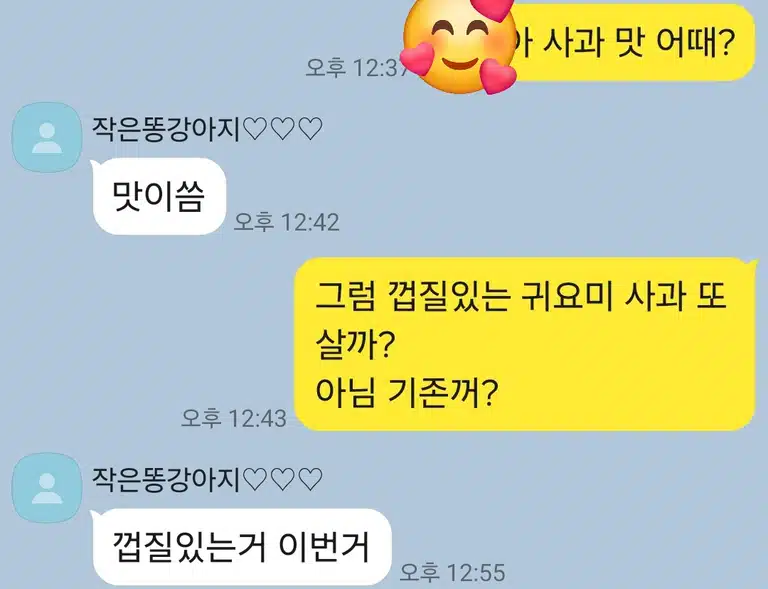Open profile avatar above 껍질있는거 이번거 message
Image resolution: width=768 pixels, height=589 pixels.
(x=47, y=488)
